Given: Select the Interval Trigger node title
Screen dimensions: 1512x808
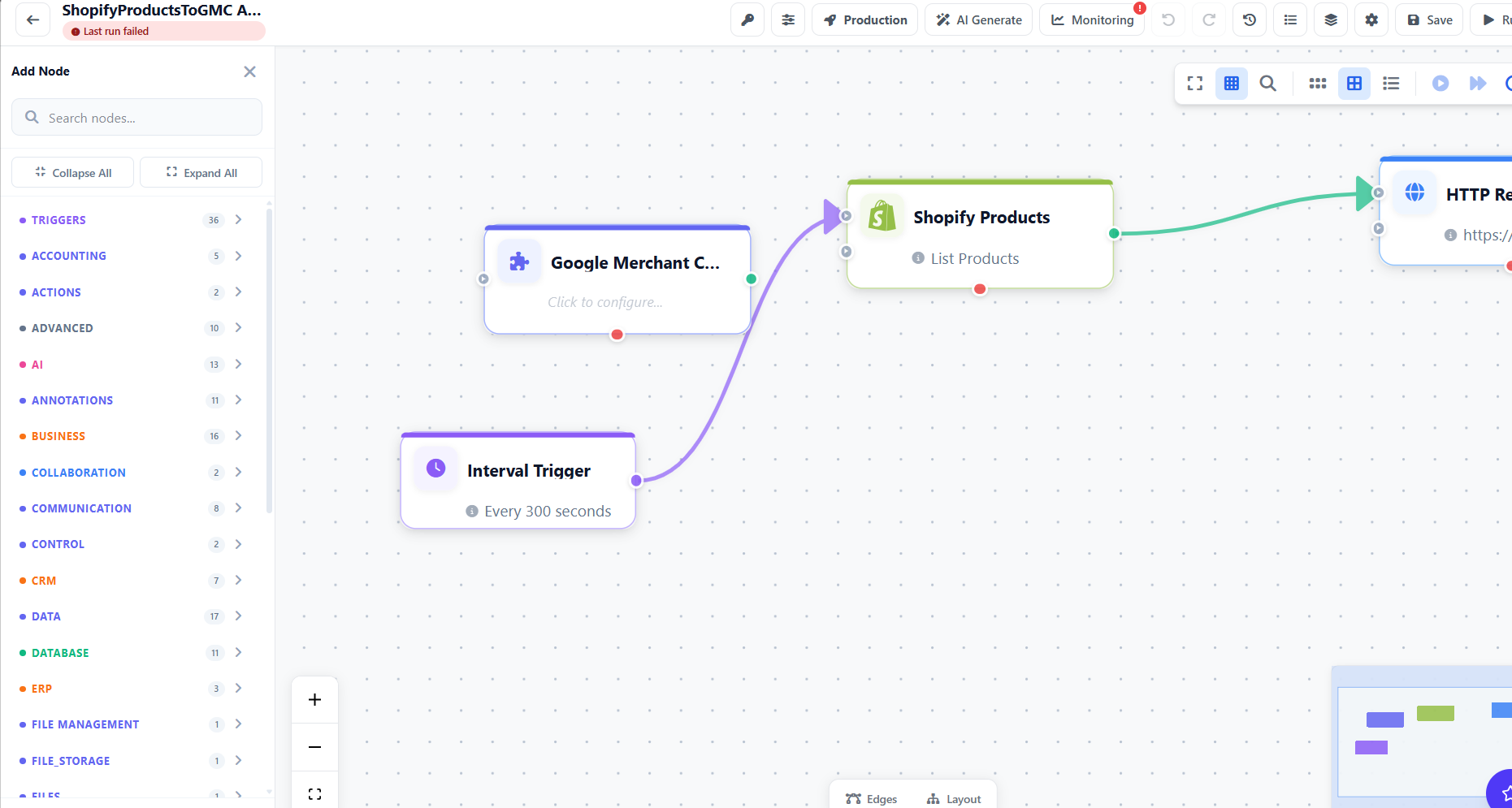Looking at the screenshot, I should [x=529, y=471].
